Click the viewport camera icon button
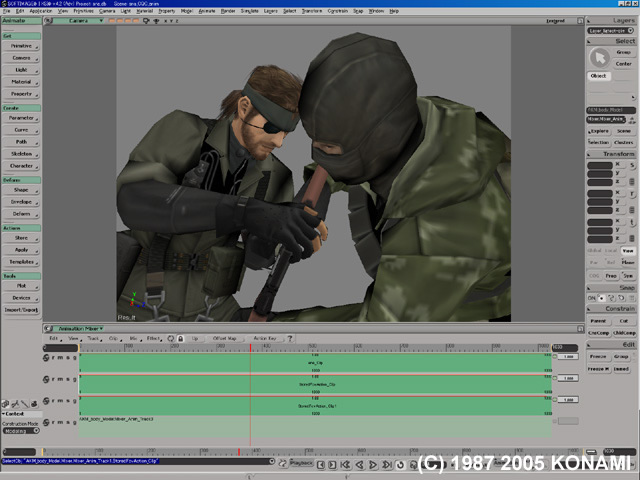 146,20
